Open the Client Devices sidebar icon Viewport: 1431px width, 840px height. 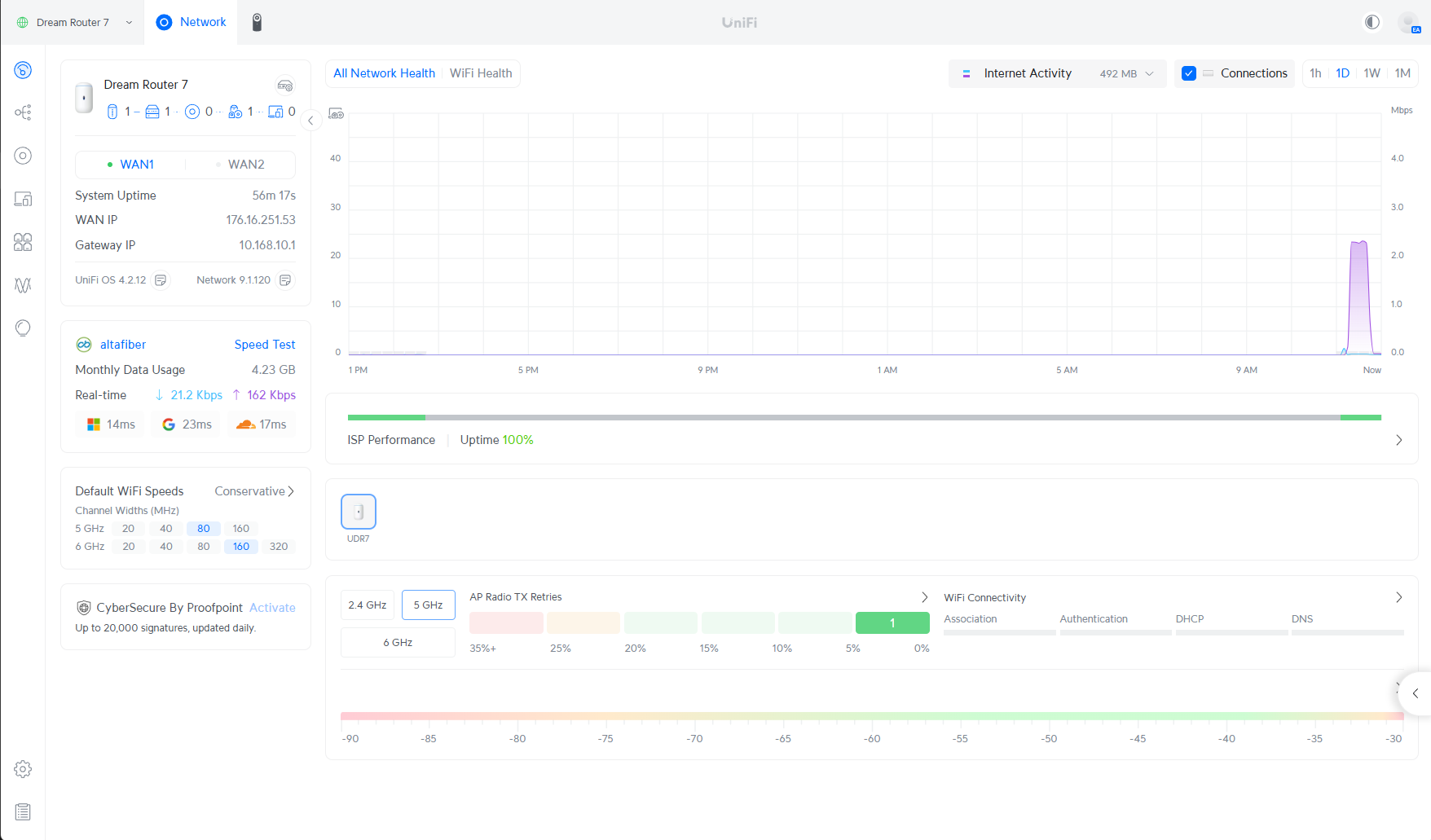pos(23,199)
